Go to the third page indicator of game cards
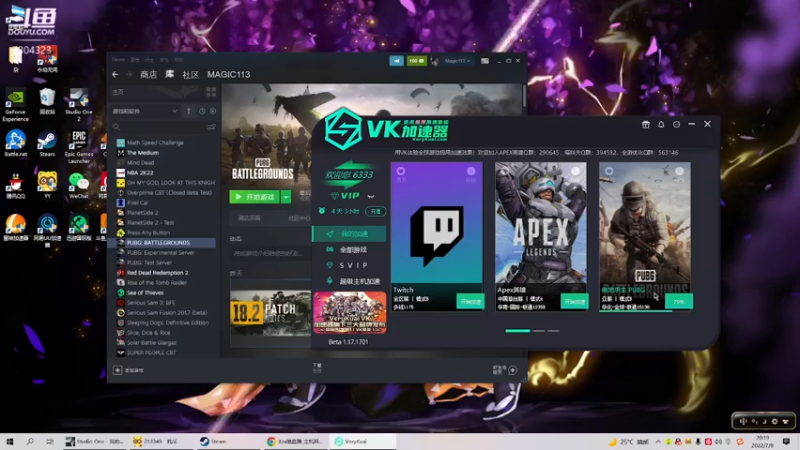 553,331
